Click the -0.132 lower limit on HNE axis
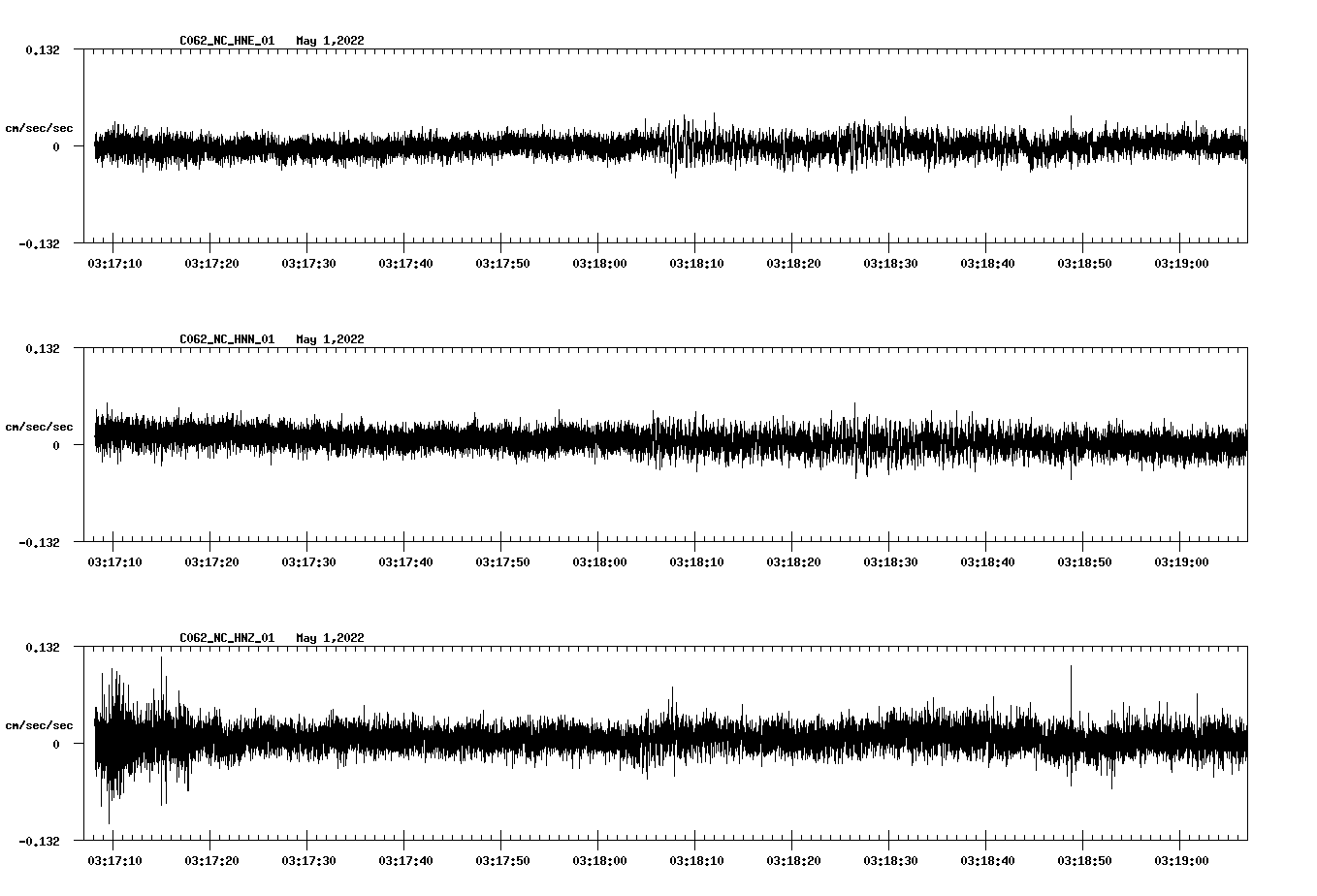The width and height of the screenshot is (1317, 896). 39,243
